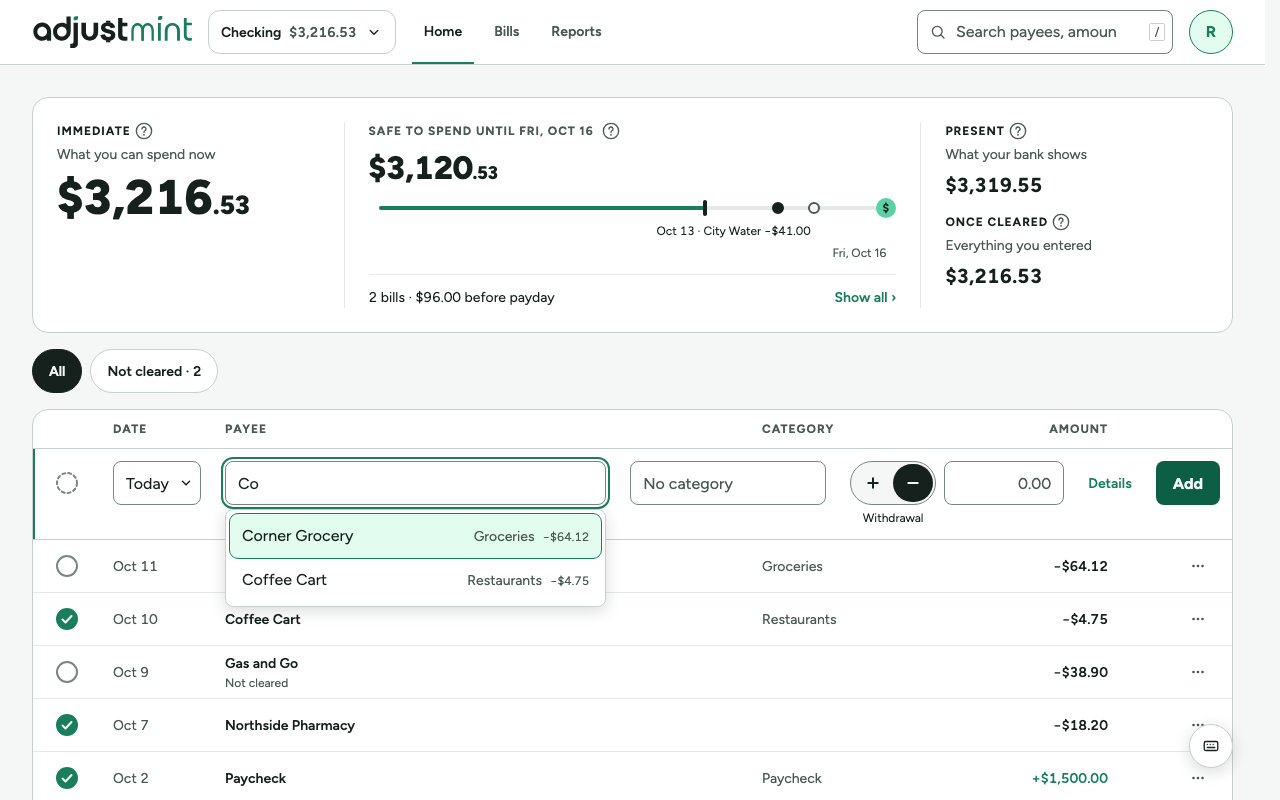Focus the payee input containing Co

coord(416,483)
